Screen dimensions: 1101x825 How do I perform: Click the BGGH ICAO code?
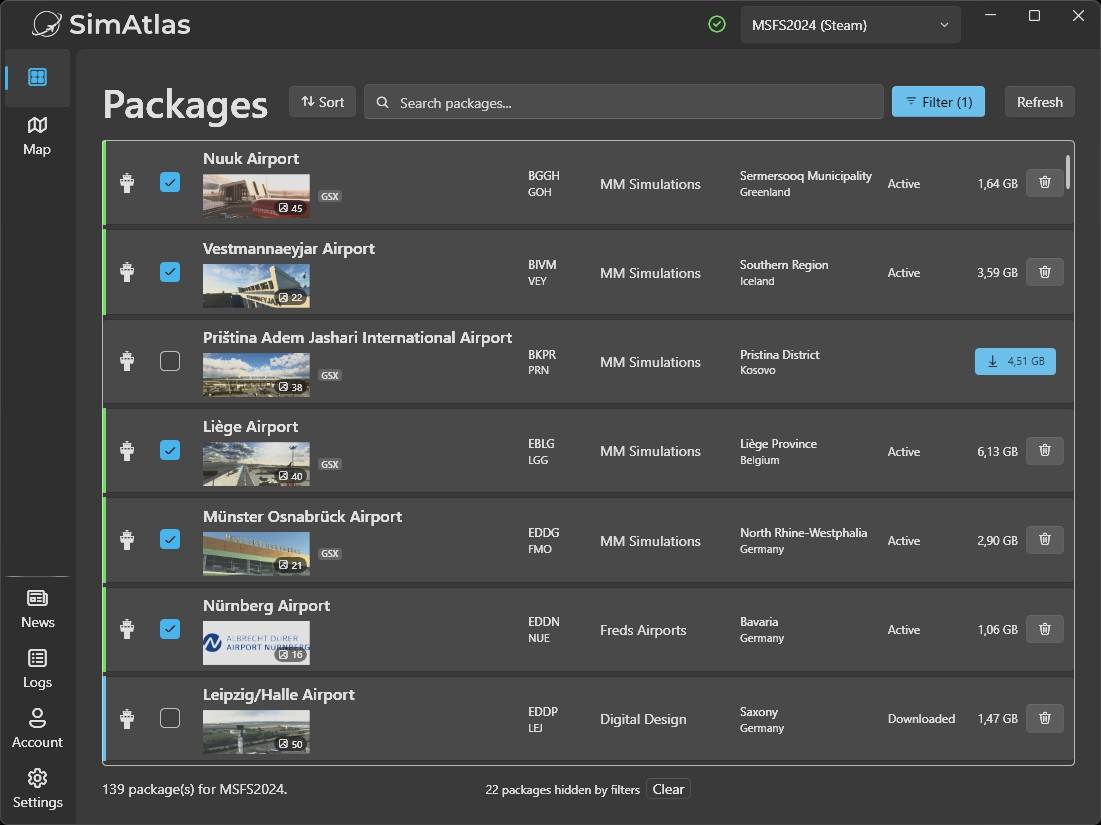(x=543, y=176)
